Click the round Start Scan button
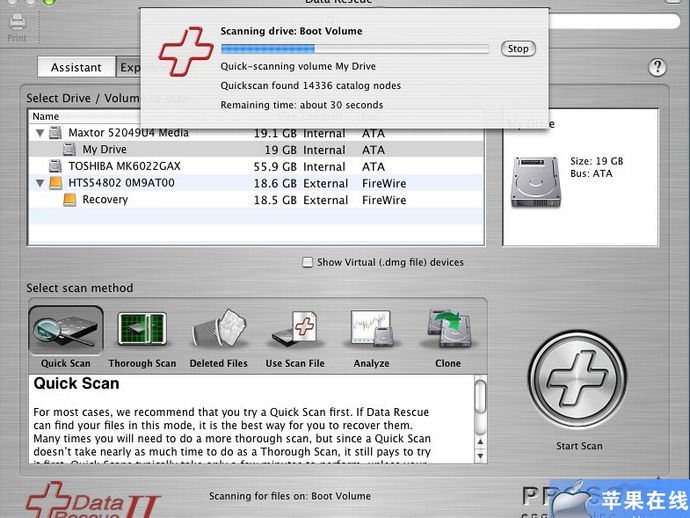The width and height of the screenshot is (690, 518). 578,379
